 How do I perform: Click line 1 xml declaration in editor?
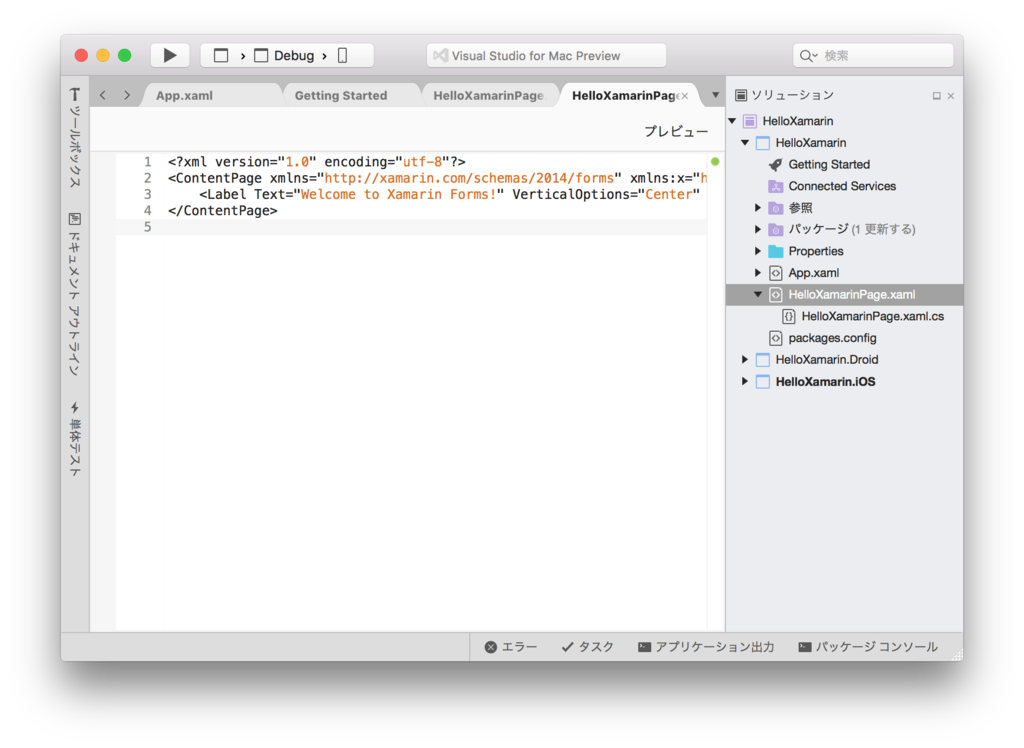[x=317, y=161]
